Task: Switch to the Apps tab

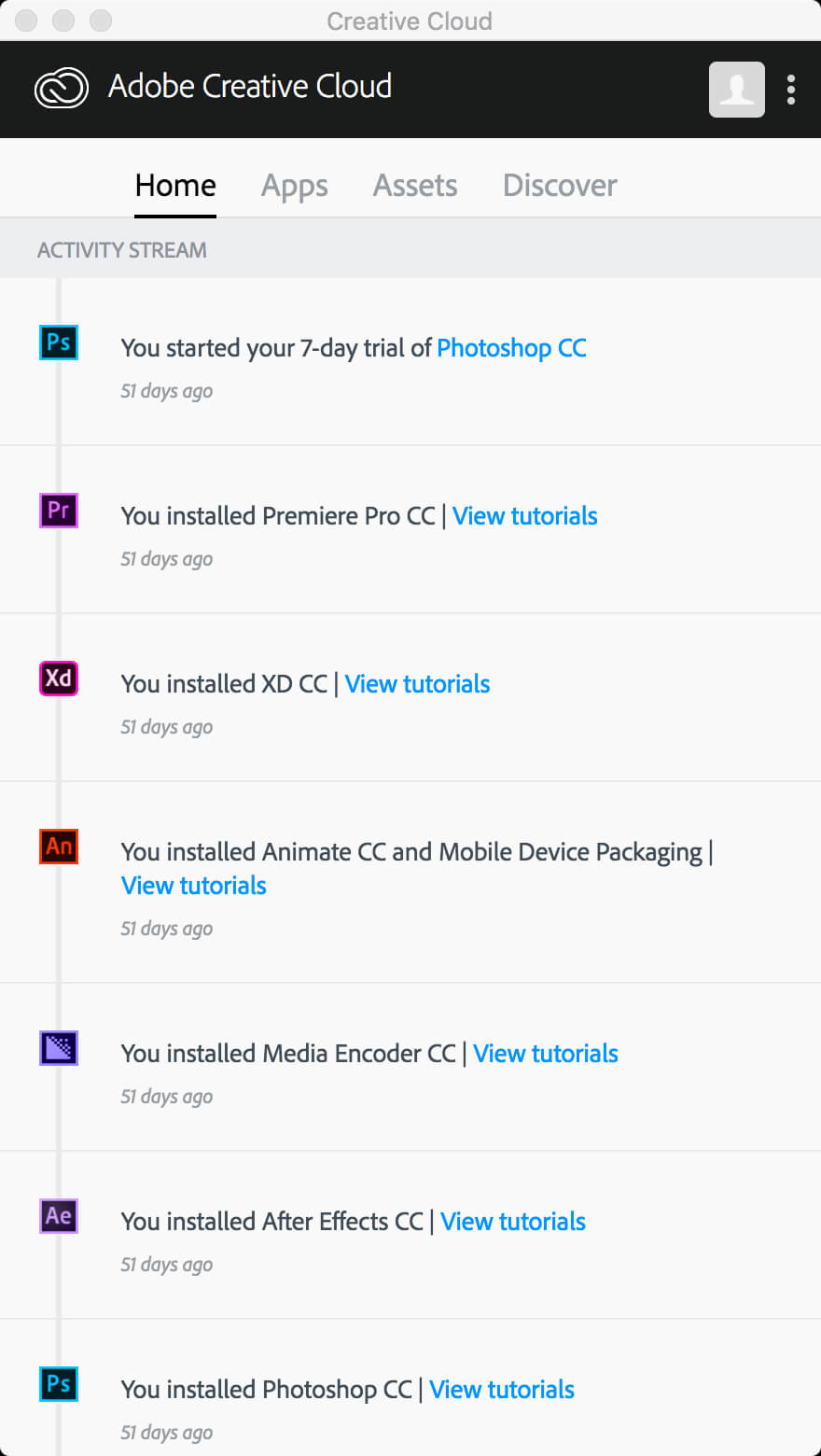Action: 295,186
